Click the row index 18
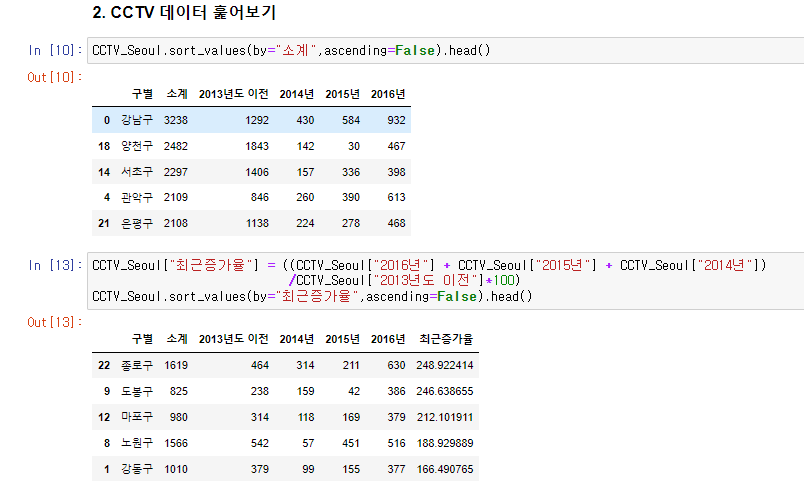Image resolution: width=804 pixels, height=493 pixels. coord(104,146)
